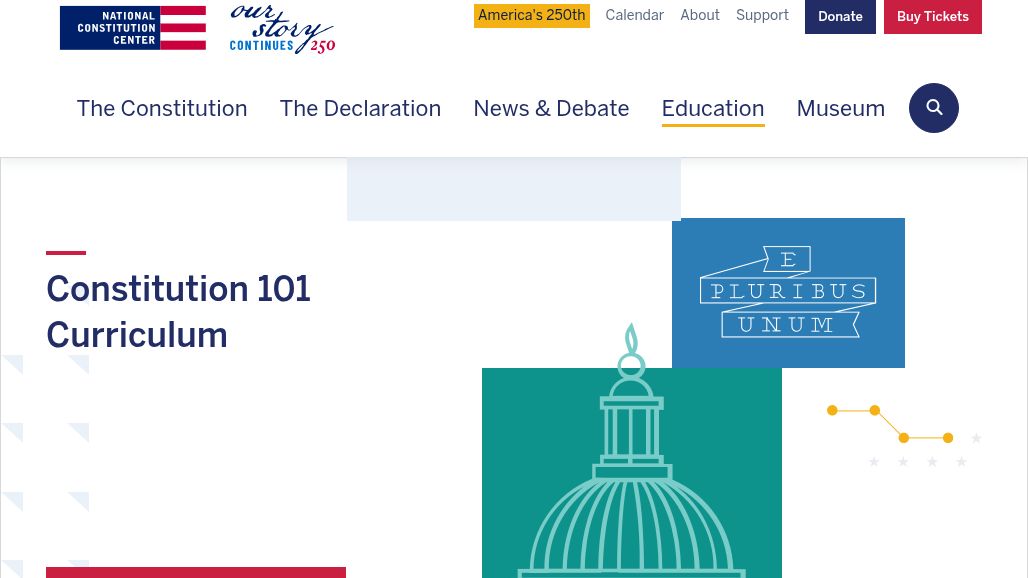Go to the America's 250th link
The image size is (1028, 578).
[x=531, y=16]
